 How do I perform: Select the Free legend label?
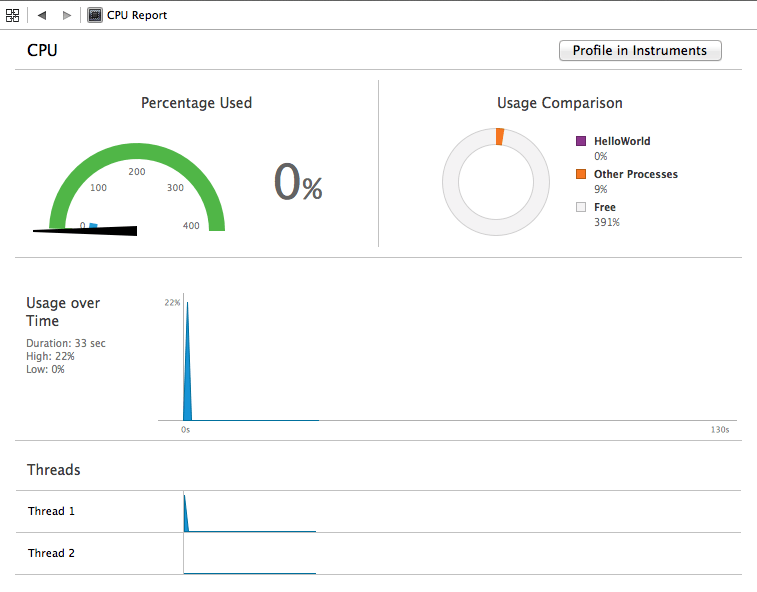click(x=604, y=207)
